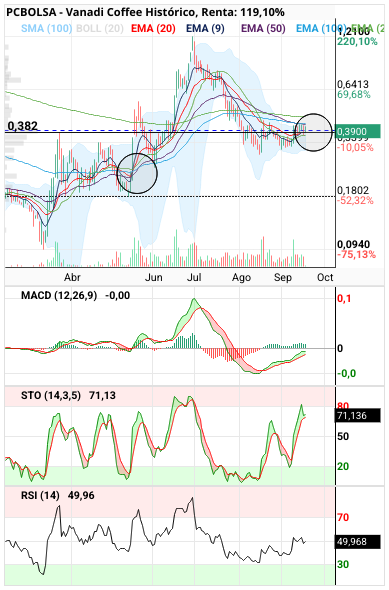Select the STO (14,3,5) panel label
The image size is (389, 590).
tap(51, 395)
